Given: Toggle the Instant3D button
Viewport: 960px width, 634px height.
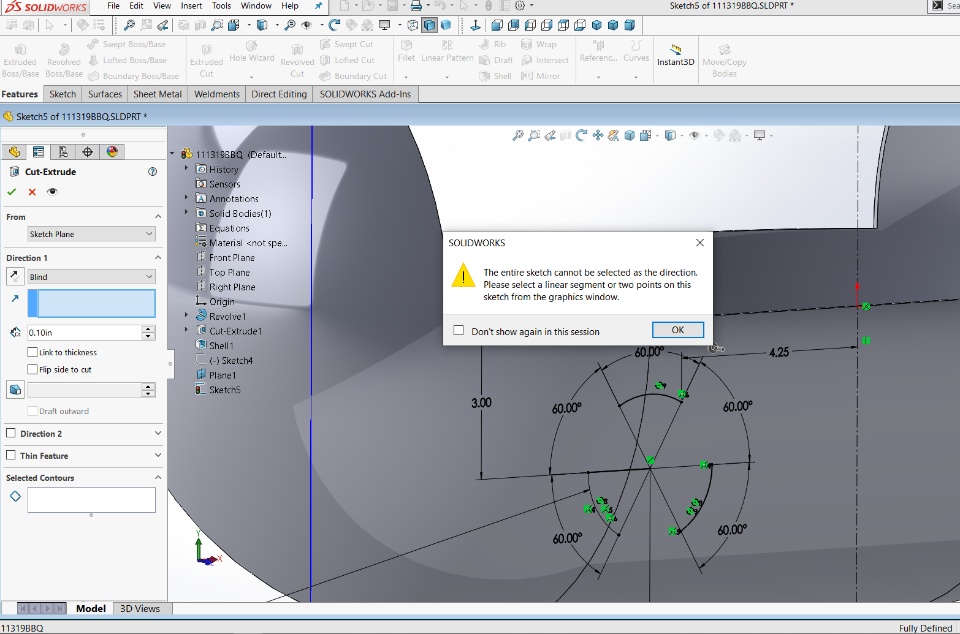Looking at the screenshot, I should 675,55.
